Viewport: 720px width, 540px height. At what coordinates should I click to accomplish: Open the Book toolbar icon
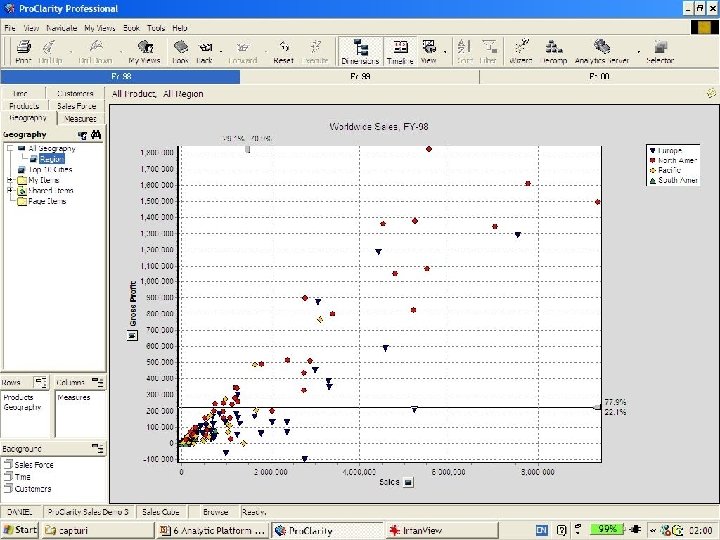pyautogui.click(x=180, y=51)
